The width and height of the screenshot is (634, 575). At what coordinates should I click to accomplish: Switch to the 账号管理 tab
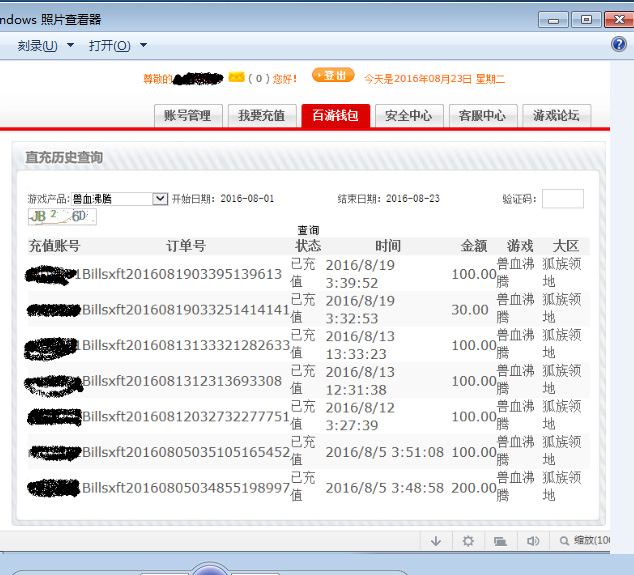coord(188,115)
